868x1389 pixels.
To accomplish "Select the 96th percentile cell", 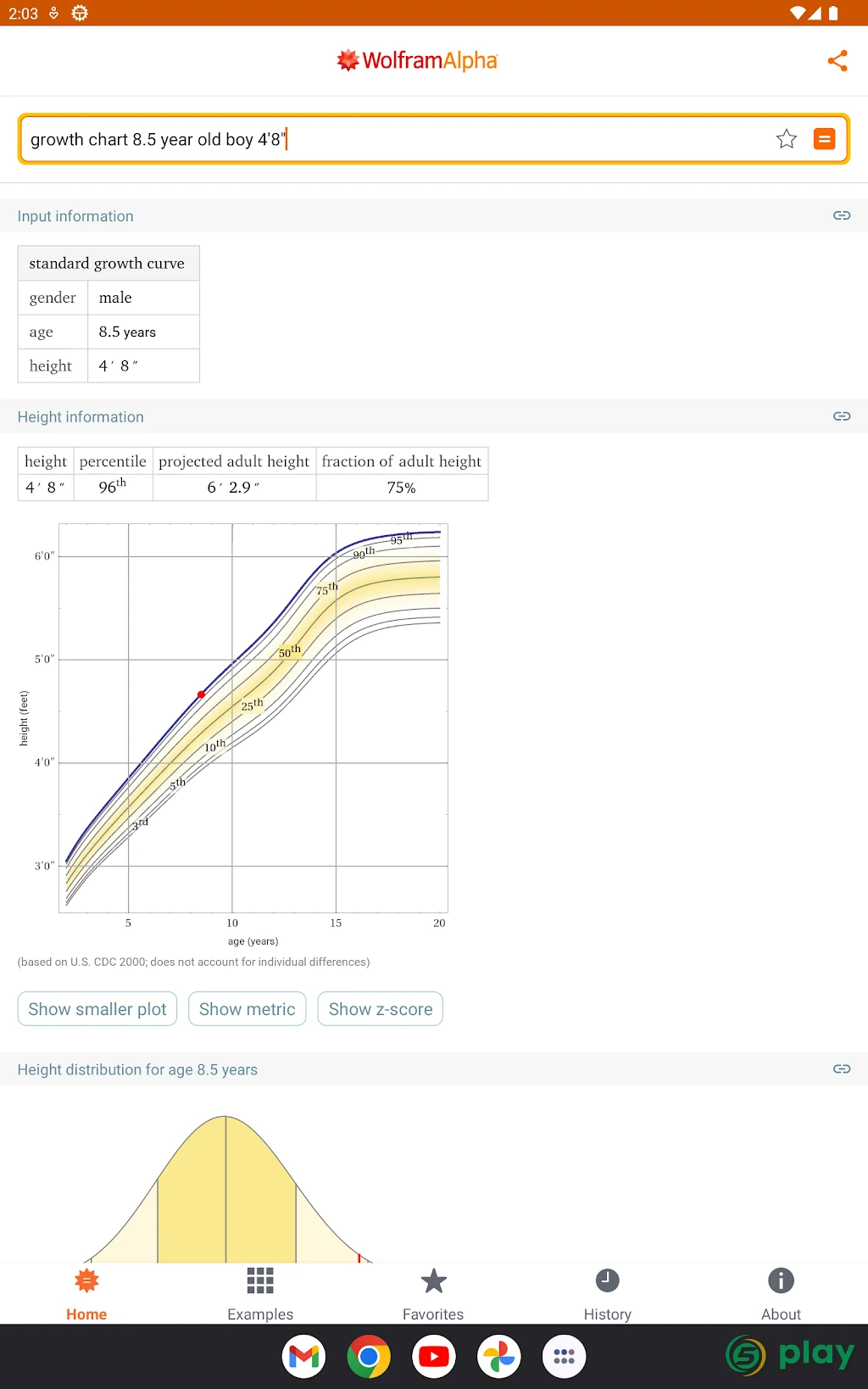I will (113, 488).
